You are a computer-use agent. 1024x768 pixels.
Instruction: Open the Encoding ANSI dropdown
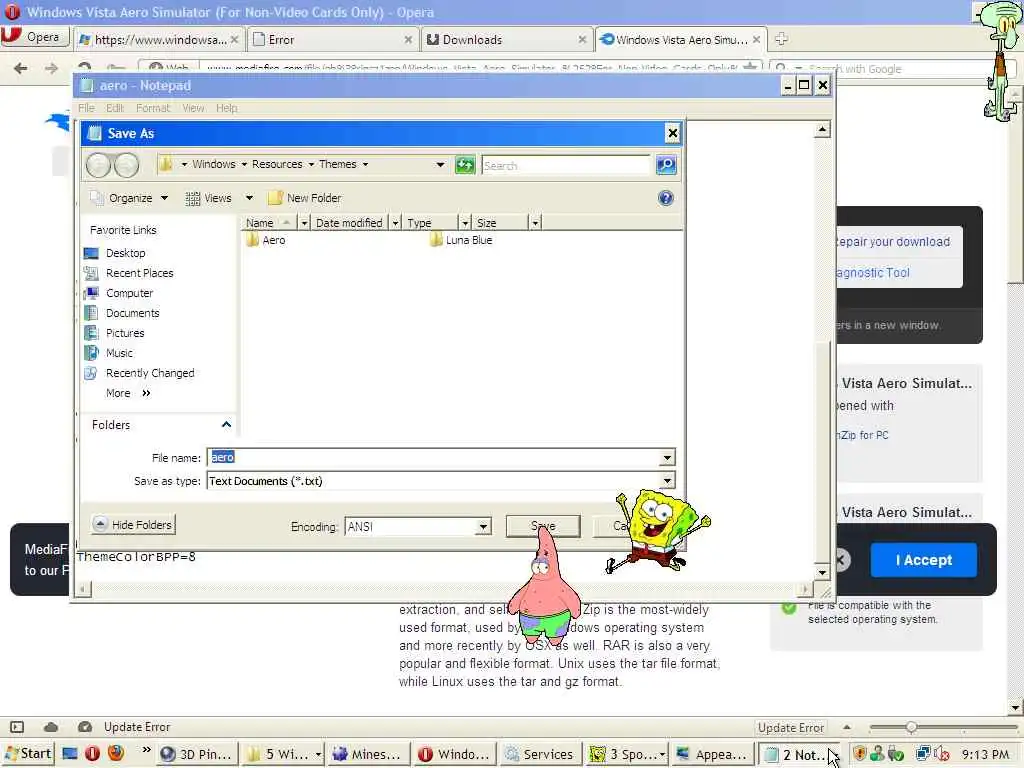pyautogui.click(x=483, y=526)
